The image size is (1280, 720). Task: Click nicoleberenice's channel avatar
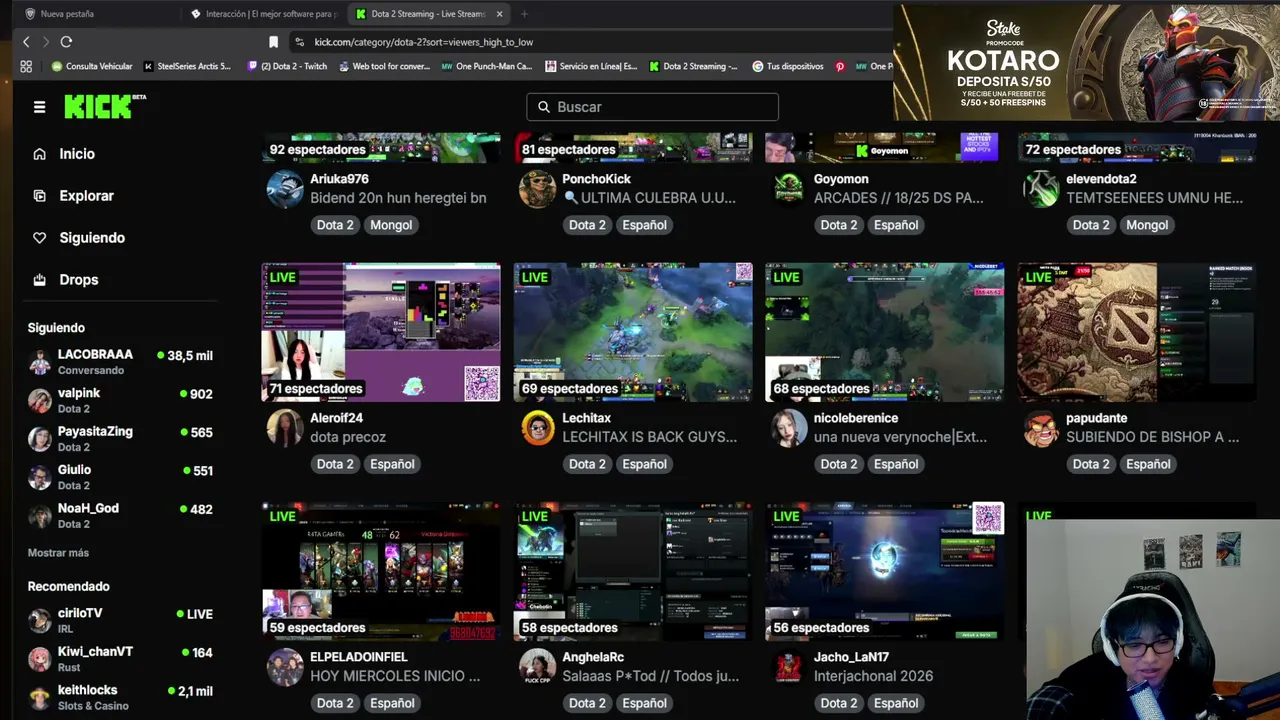[x=789, y=428]
